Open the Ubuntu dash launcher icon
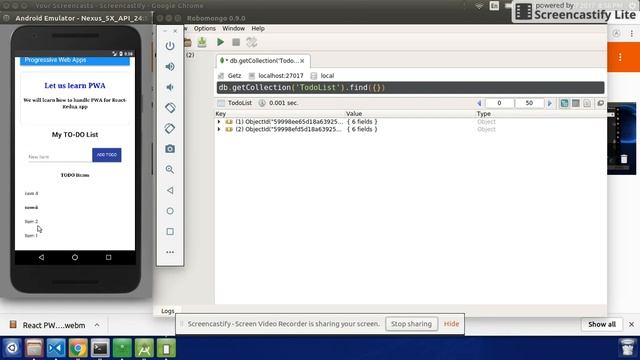640x360 pixels. tap(12, 348)
